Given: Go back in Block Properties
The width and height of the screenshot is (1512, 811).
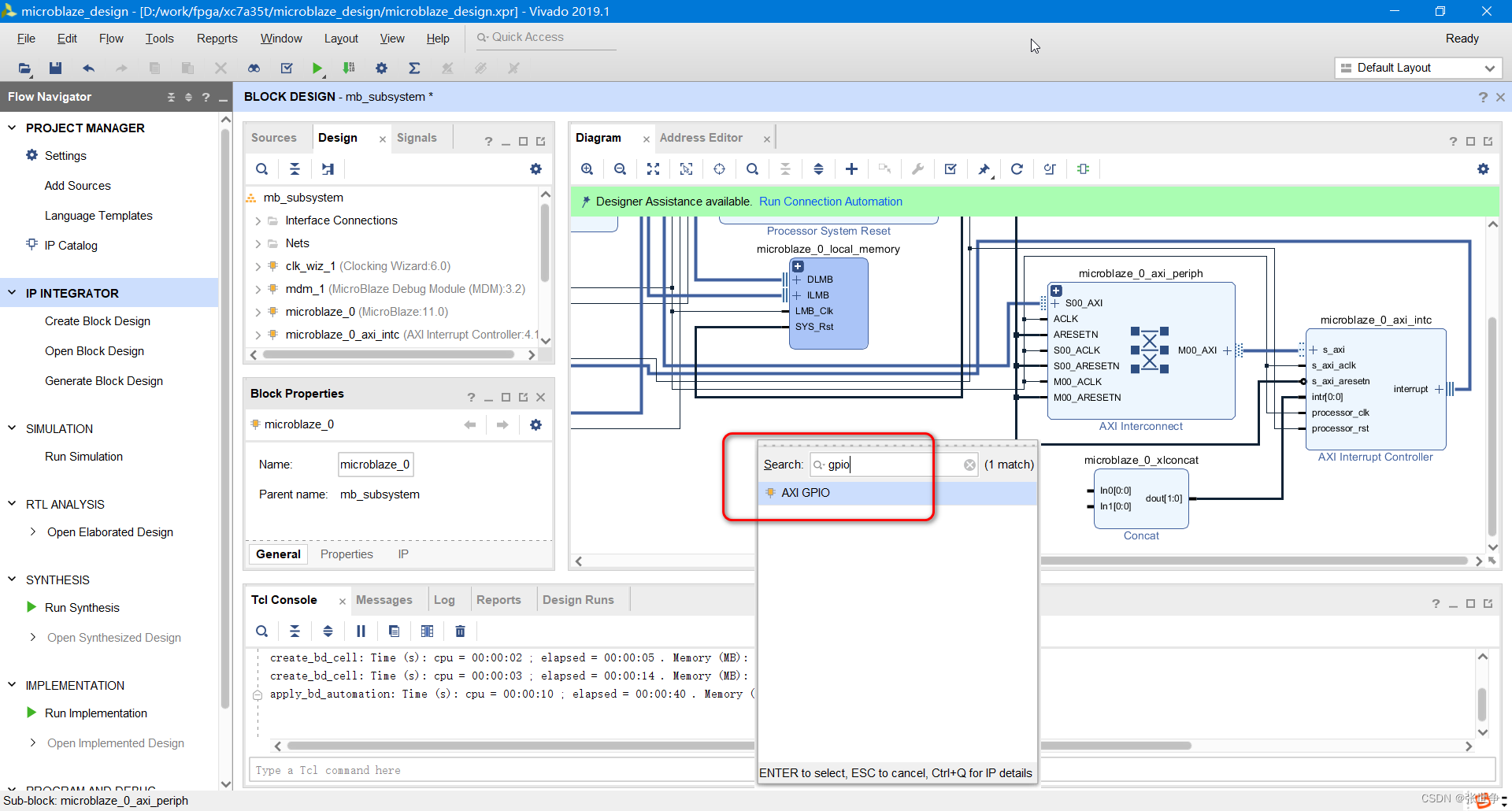Looking at the screenshot, I should (x=470, y=424).
